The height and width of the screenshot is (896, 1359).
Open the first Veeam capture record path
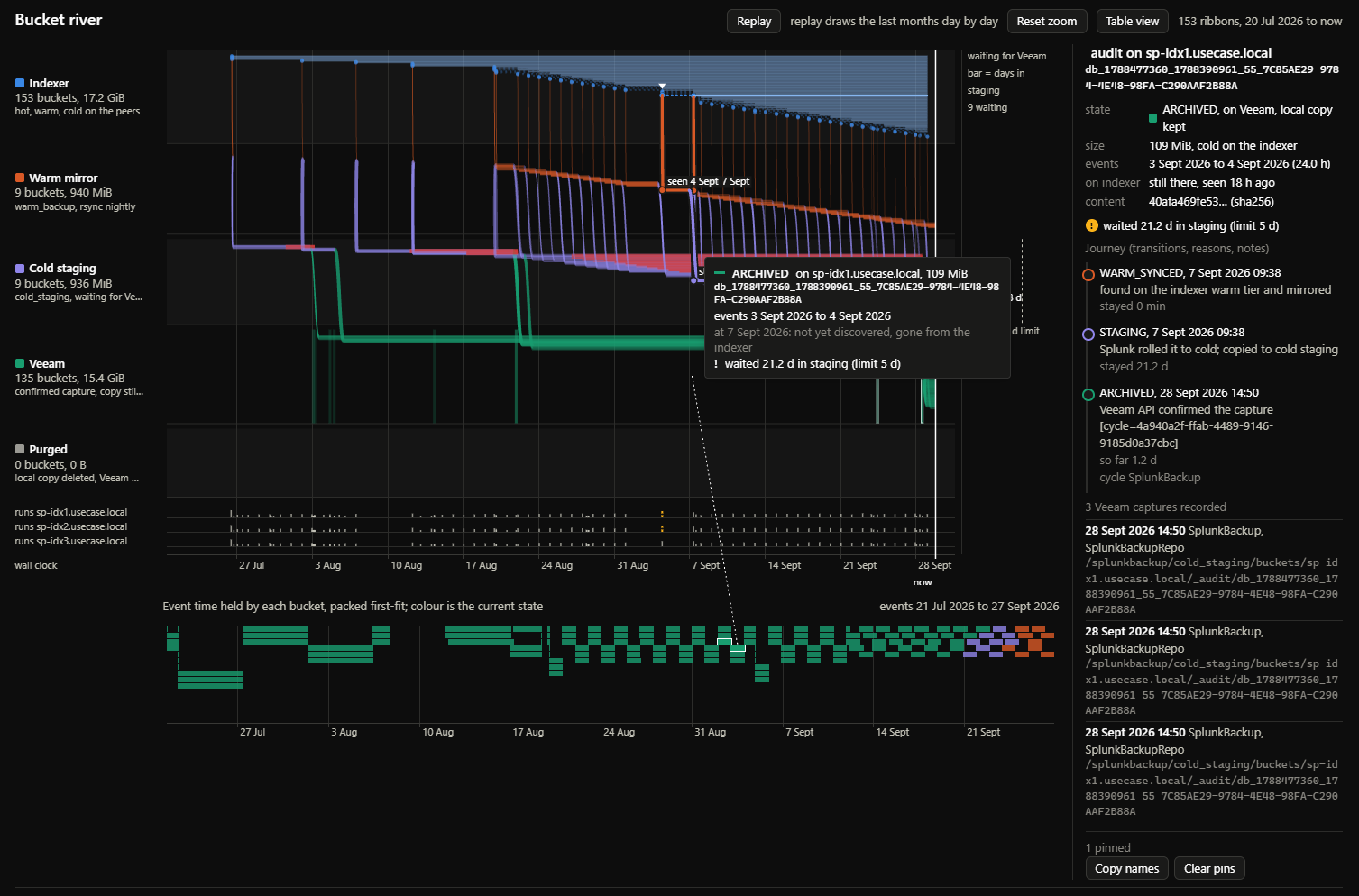(x=1212, y=586)
